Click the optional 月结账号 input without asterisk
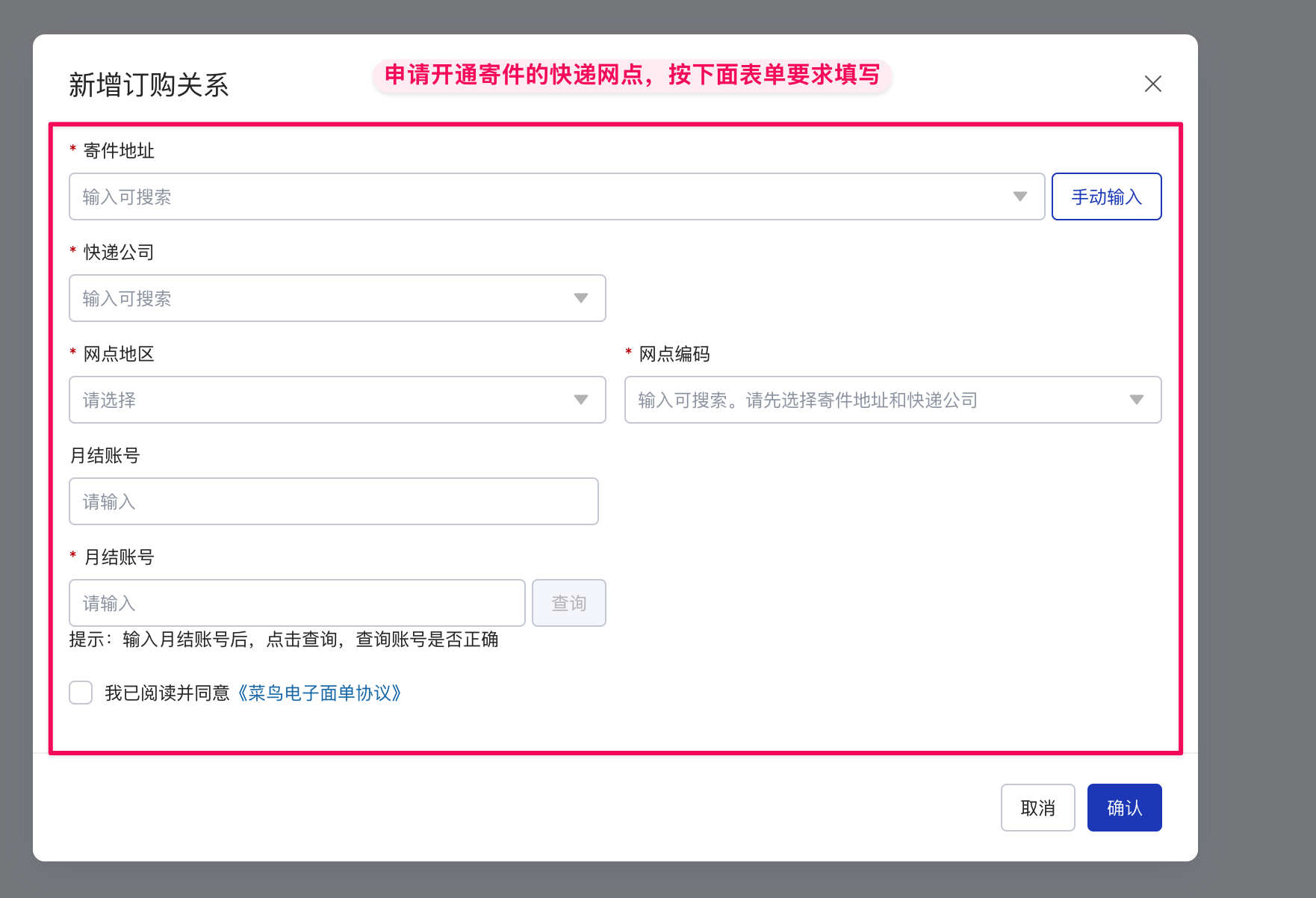Screen dimensions: 1316x898 point(333,501)
